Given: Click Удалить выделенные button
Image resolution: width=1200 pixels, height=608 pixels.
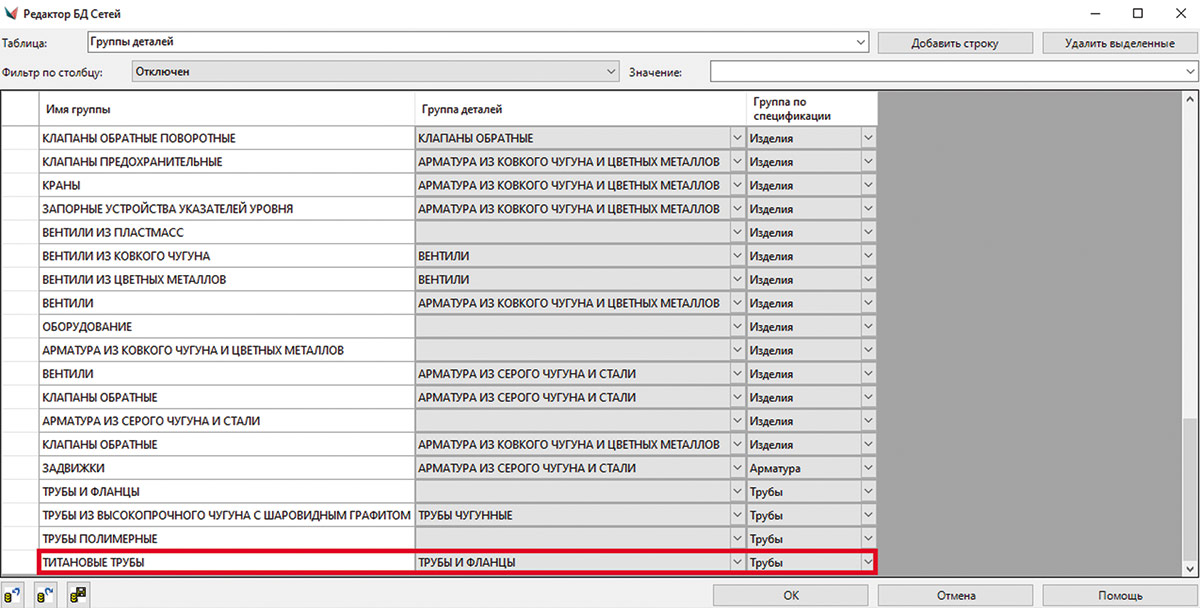Looking at the screenshot, I should pyautogui.click(x=1119, y=43).
